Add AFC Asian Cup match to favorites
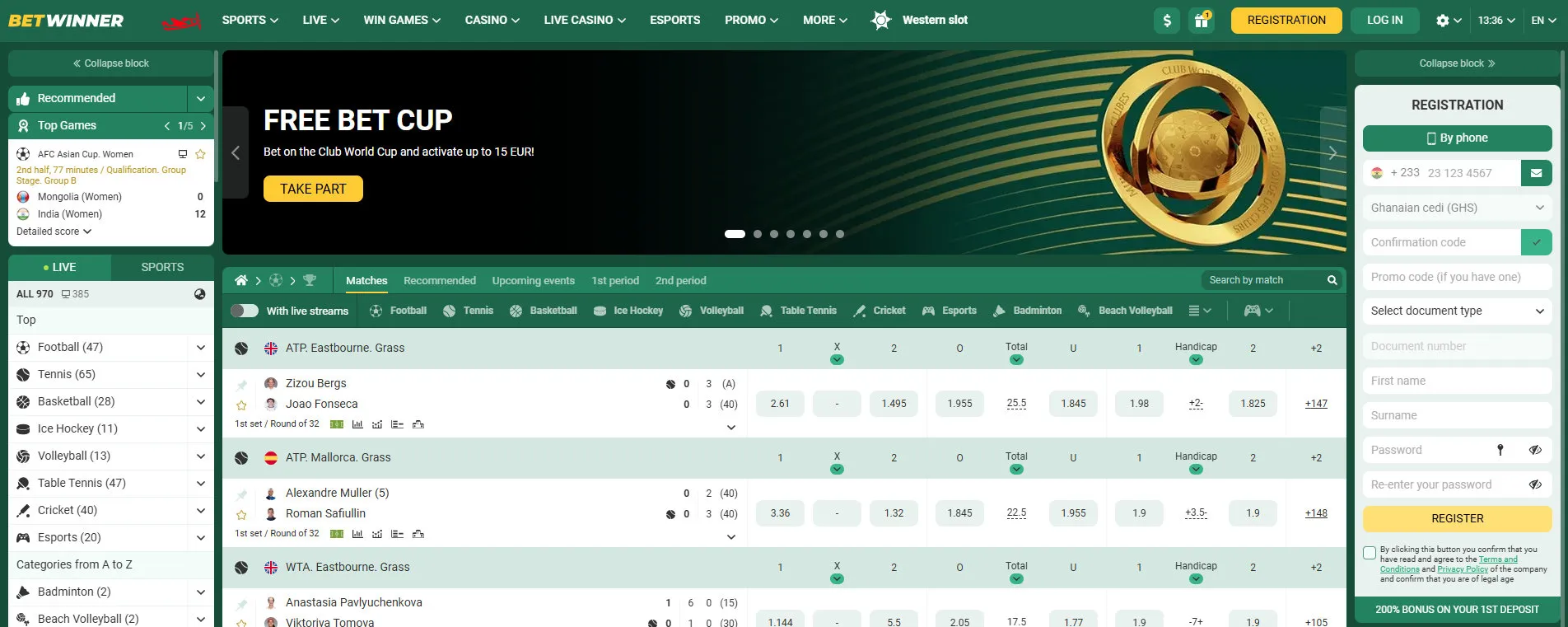This screenshot has height=627, width=1568. 200,154
